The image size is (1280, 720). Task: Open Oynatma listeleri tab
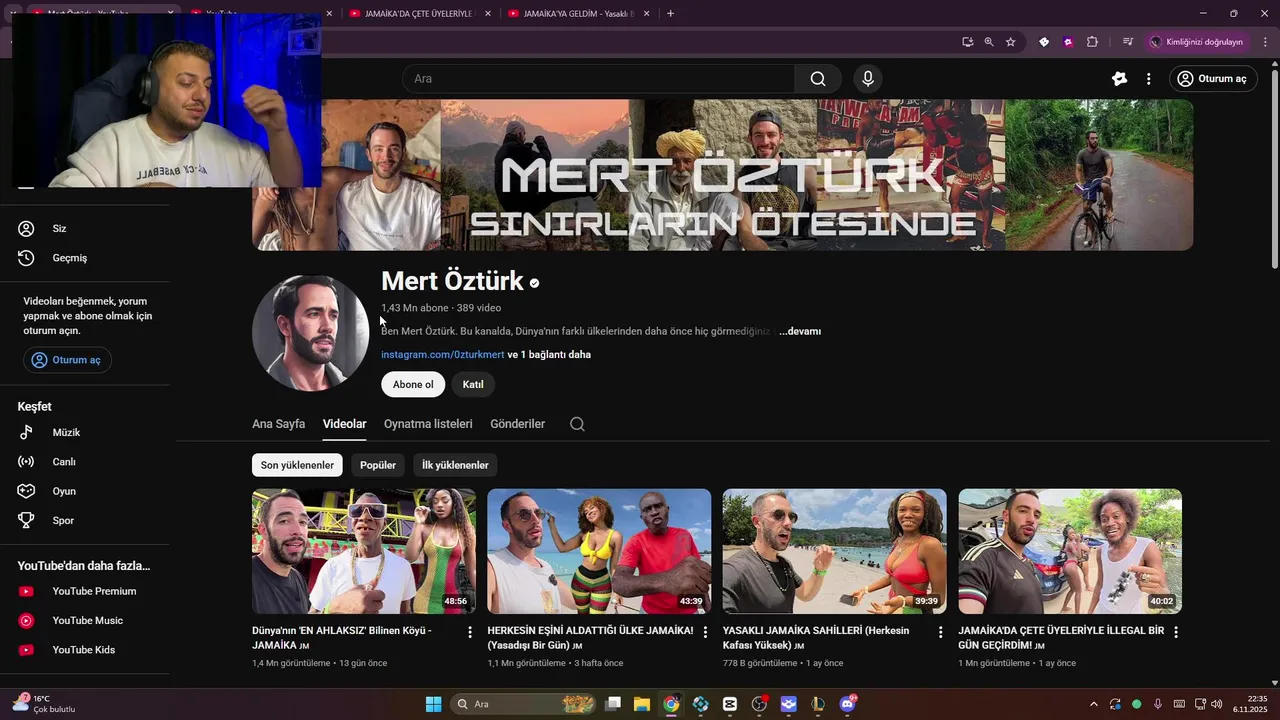coord(428,424)
